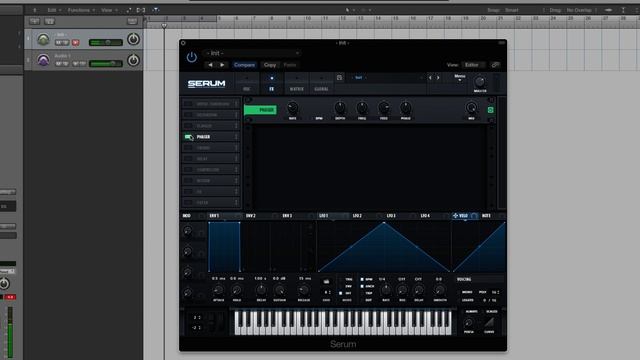Switch to Serum Global tab

point(321,83)
